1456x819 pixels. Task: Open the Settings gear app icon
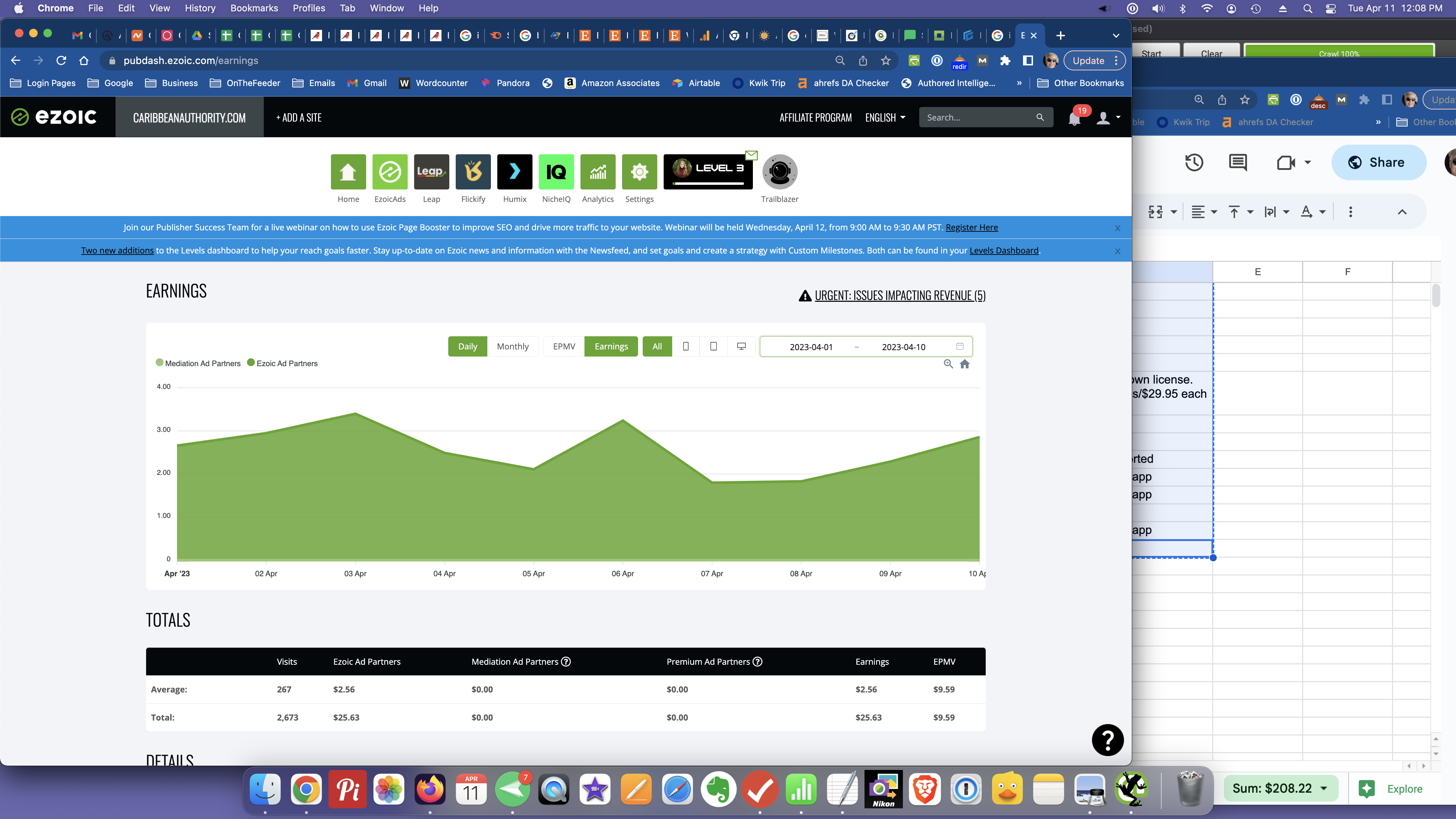coord(639,171)
